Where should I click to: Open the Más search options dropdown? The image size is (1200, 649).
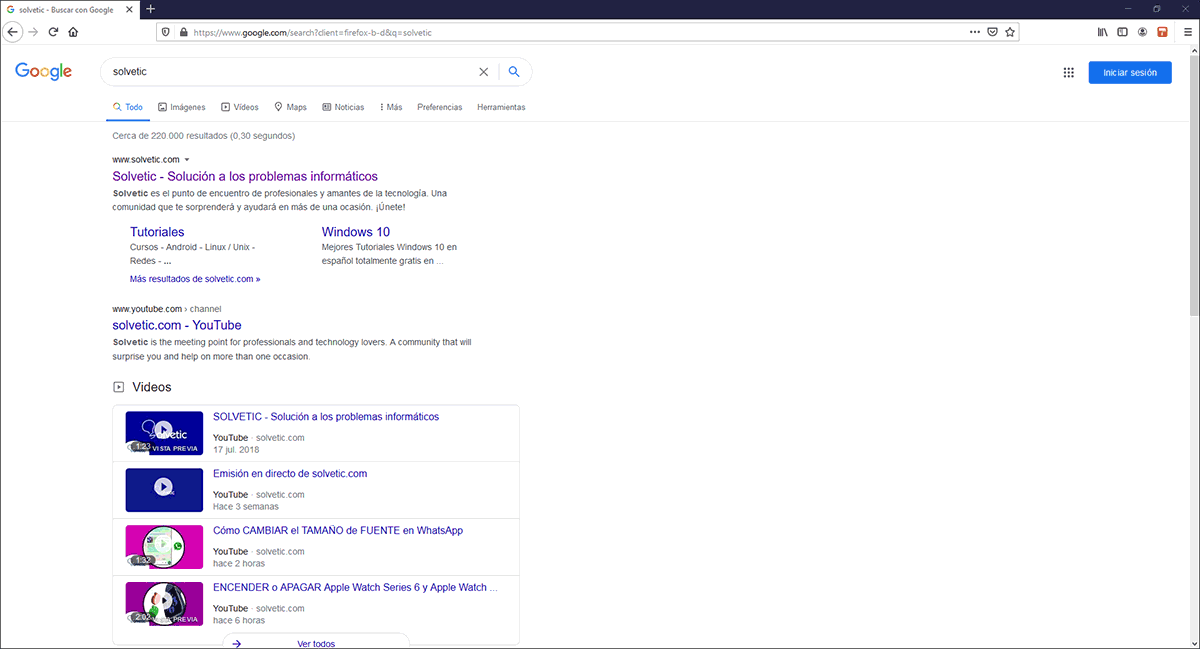pos(391,107)
